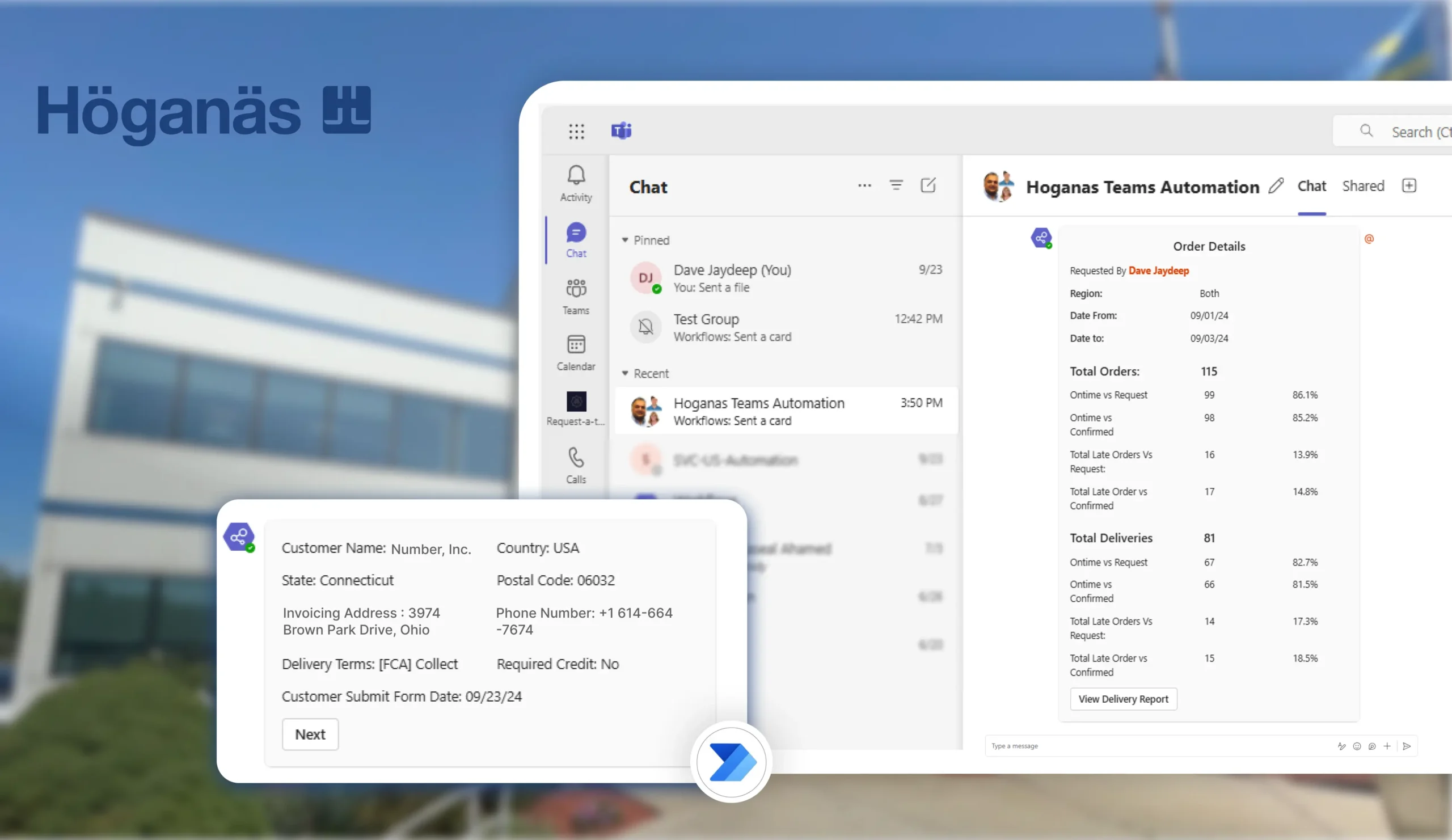This screenshot has width=1452, height=840.
Task: Open the Test Group chat
Action: [x=786, y=327]
